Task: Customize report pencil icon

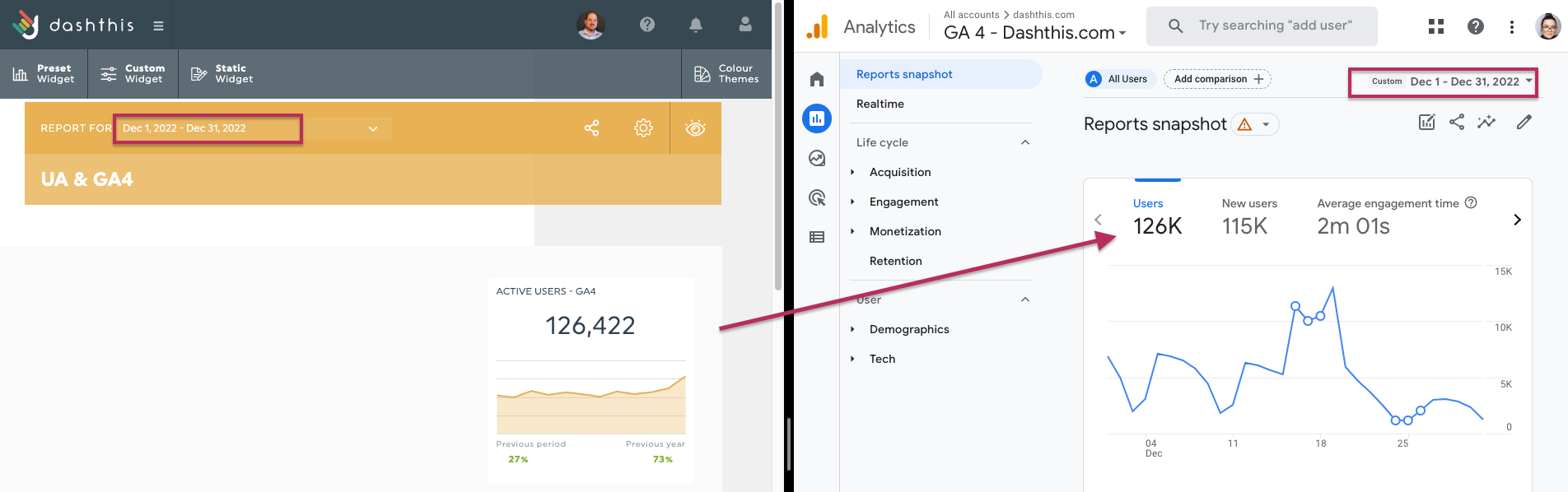Action: click(x=1524, y=122)
